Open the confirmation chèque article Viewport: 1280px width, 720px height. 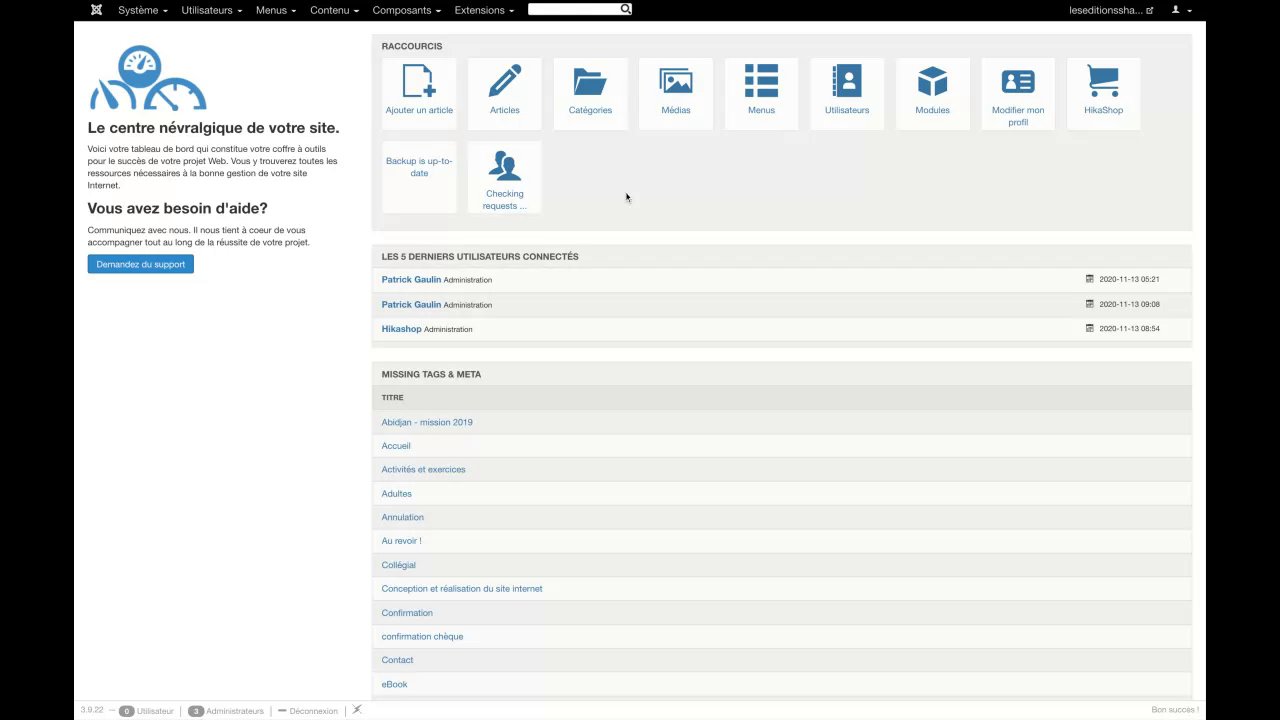[x=422, y=636]
